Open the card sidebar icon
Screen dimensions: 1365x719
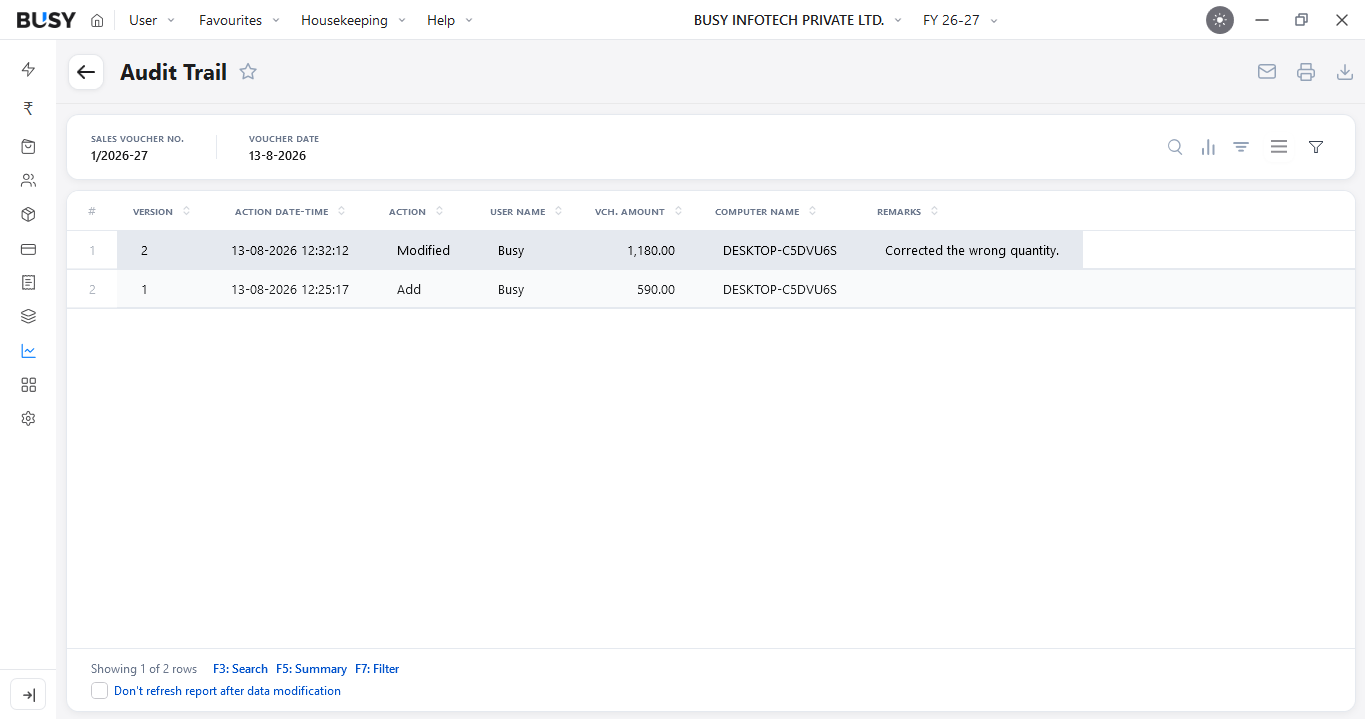[x=28, y=249]
